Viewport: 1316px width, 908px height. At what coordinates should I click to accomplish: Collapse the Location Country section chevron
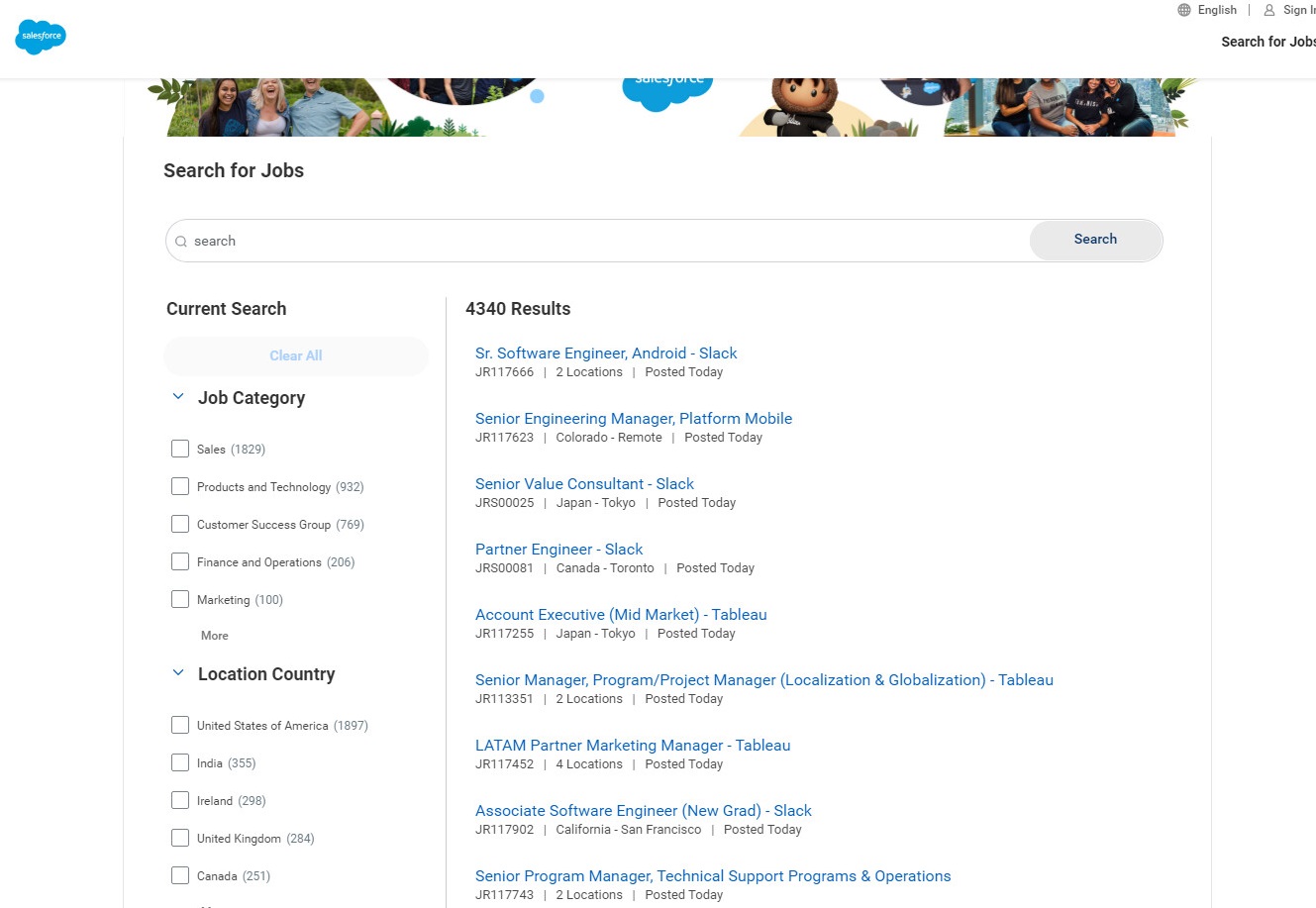click(178, 673)
